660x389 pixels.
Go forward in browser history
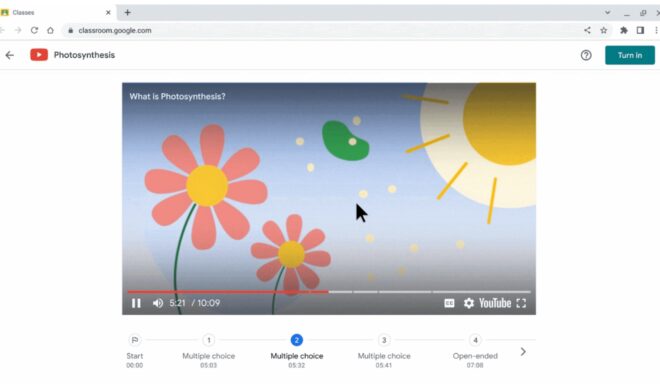(18, 30)
